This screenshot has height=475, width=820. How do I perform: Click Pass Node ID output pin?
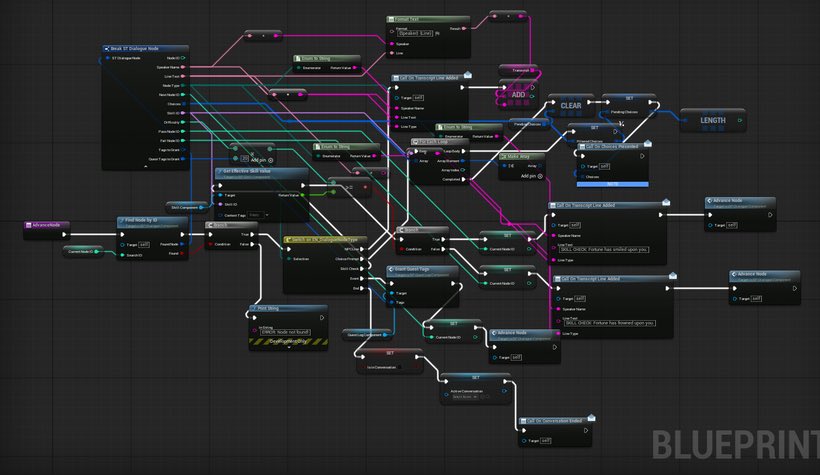pos(183,132)
